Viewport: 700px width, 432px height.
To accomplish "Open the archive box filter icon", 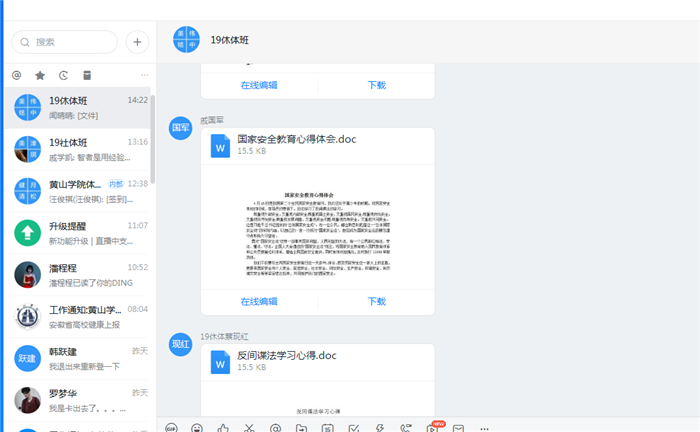I will pyautogui.click(x=87, y=75).
